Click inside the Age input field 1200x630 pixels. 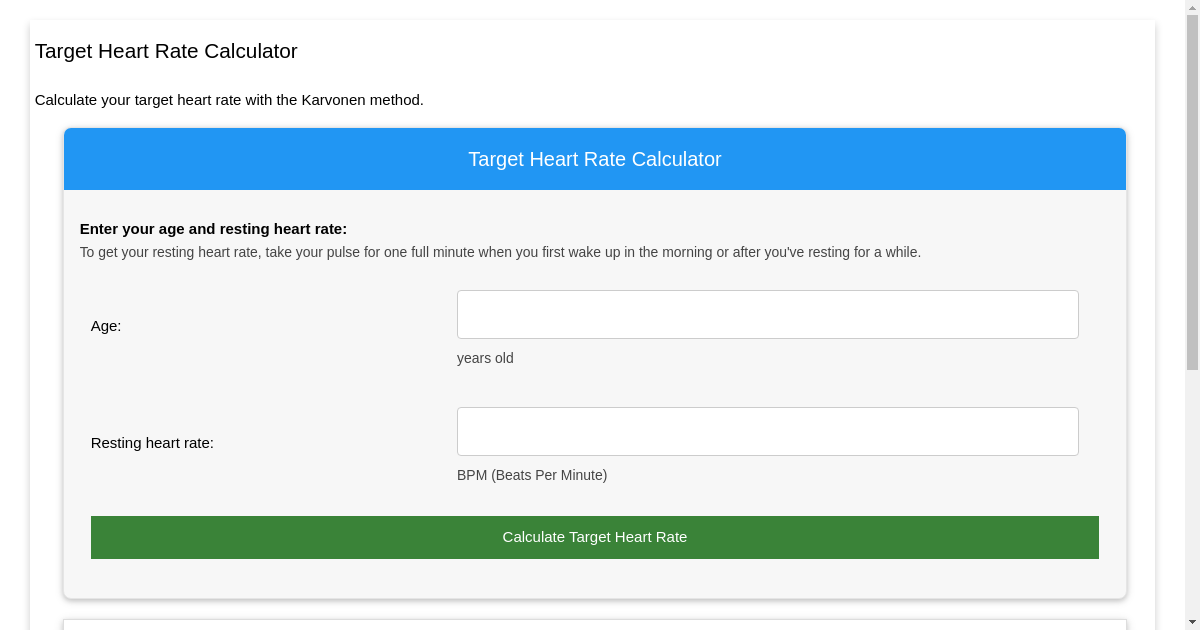coord(767,314)
